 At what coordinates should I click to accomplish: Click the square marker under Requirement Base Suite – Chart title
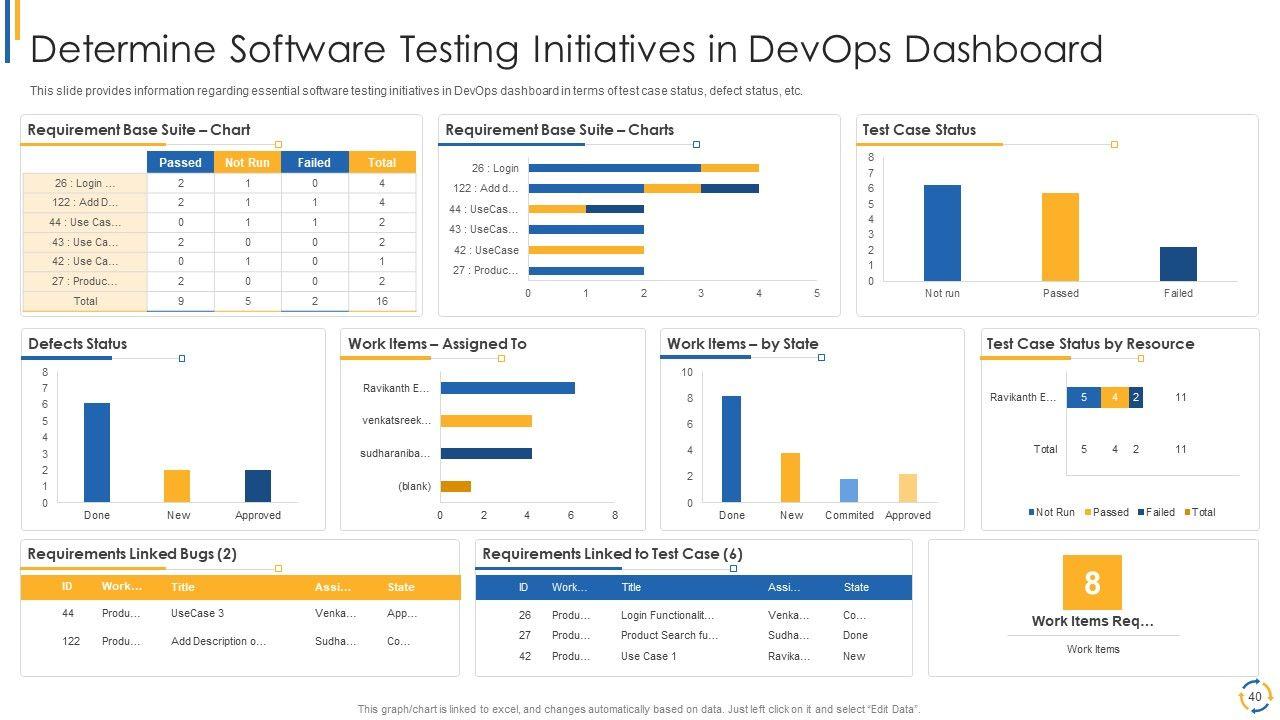click(x=278, y=145)
